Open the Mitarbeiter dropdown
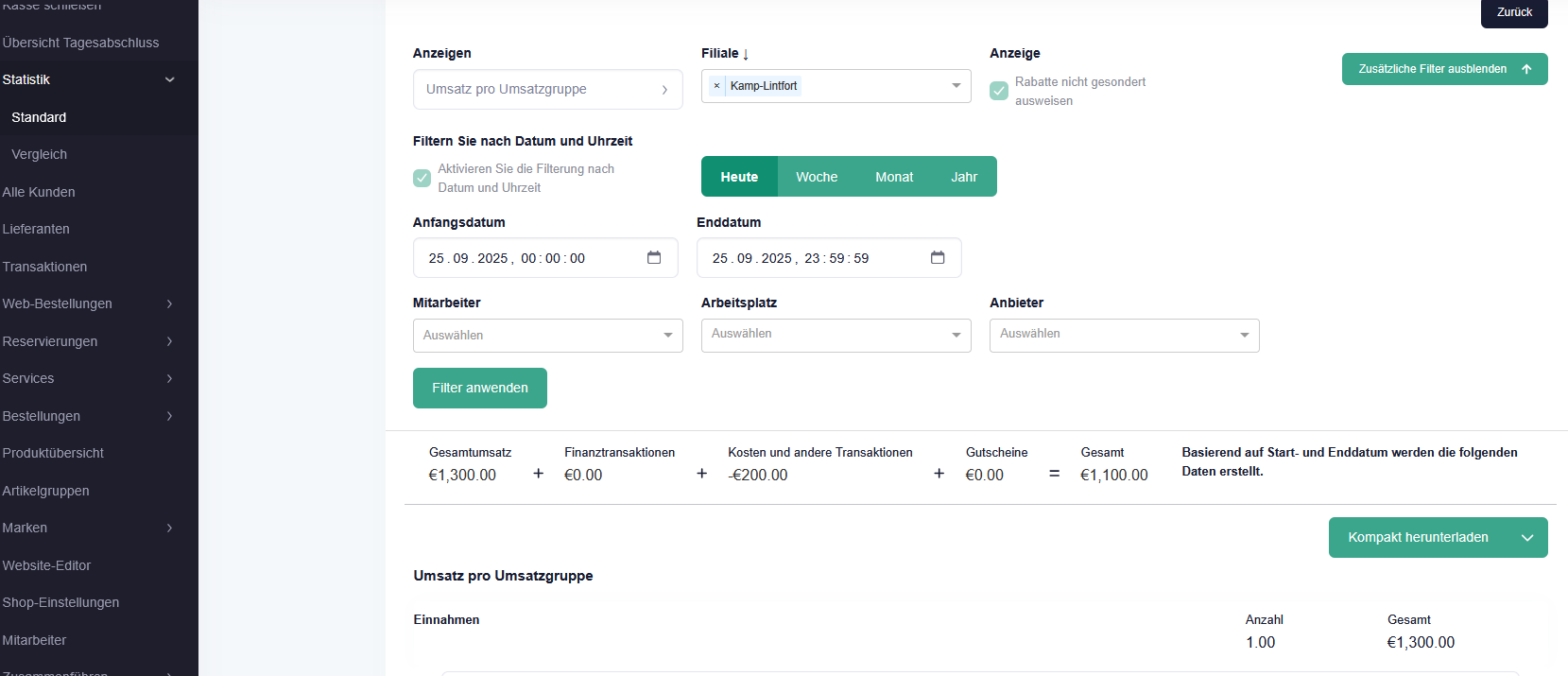This screenshot has width=1568, height=676. click(548, 336)
